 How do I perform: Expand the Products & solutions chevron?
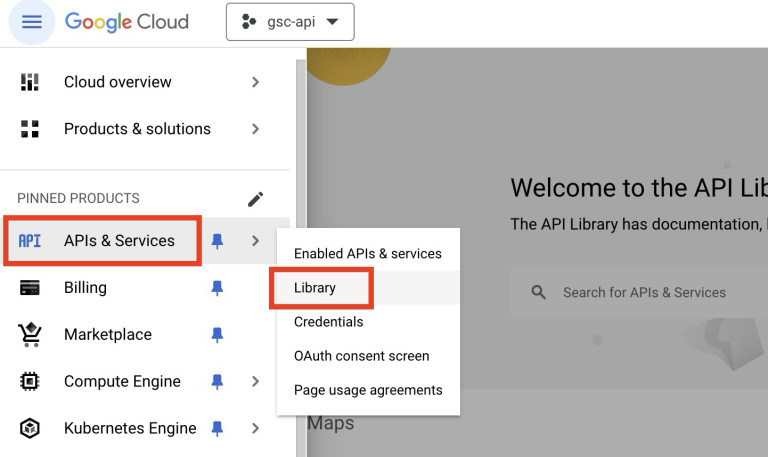[255, 129]
